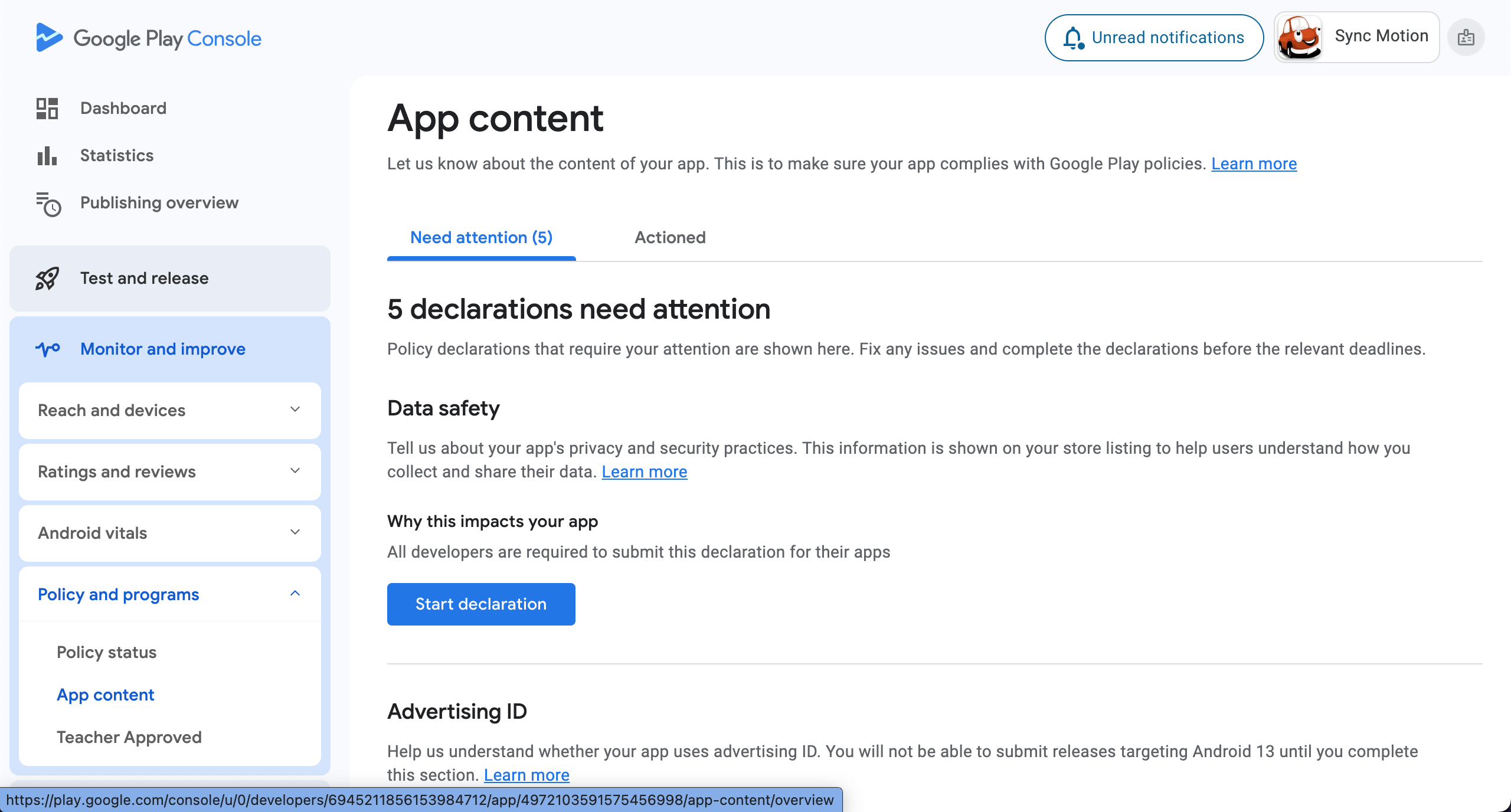Open Policy status in the sidebar

tap(106, 652)
